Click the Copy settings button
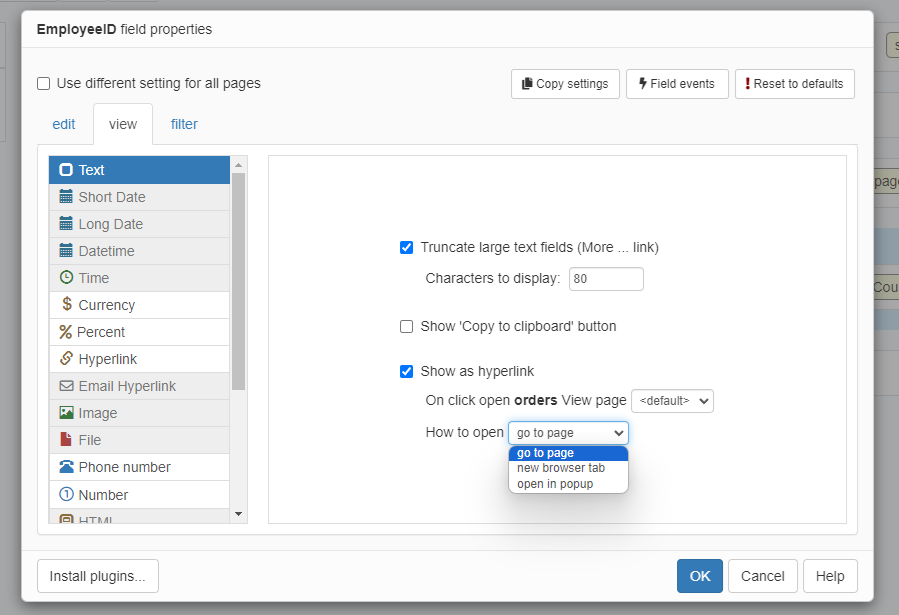Viewport: 899px width, 615px height. [565, 84]
